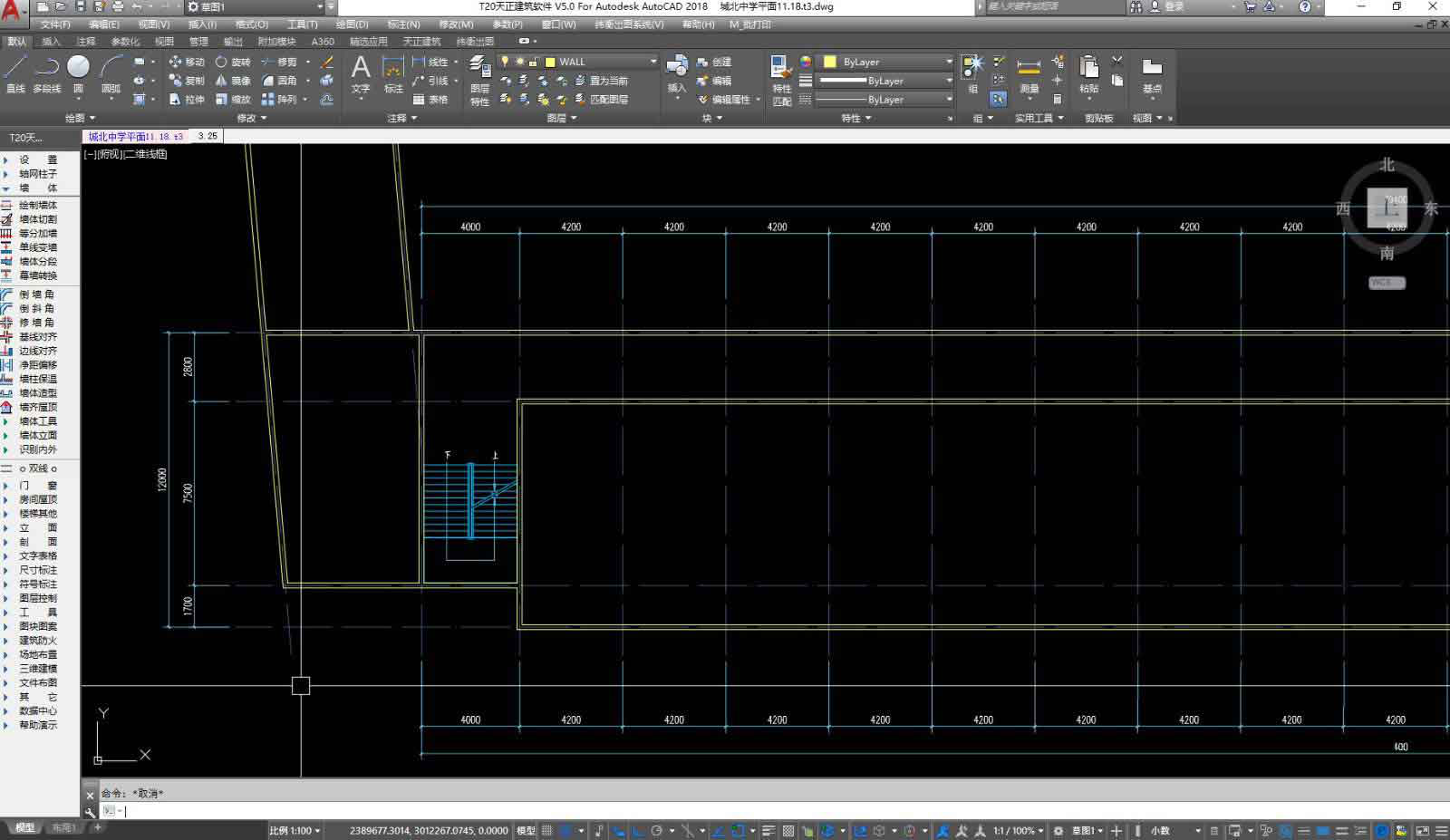Expand the 绘图 panel flyout
Viewport: 1450px width, 840px height.
coord(80,118)
